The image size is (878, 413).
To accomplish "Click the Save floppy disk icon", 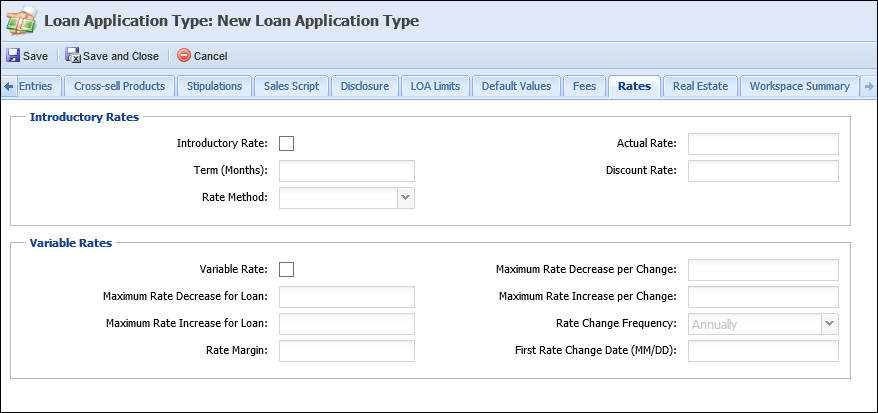I will pos(13,55).
